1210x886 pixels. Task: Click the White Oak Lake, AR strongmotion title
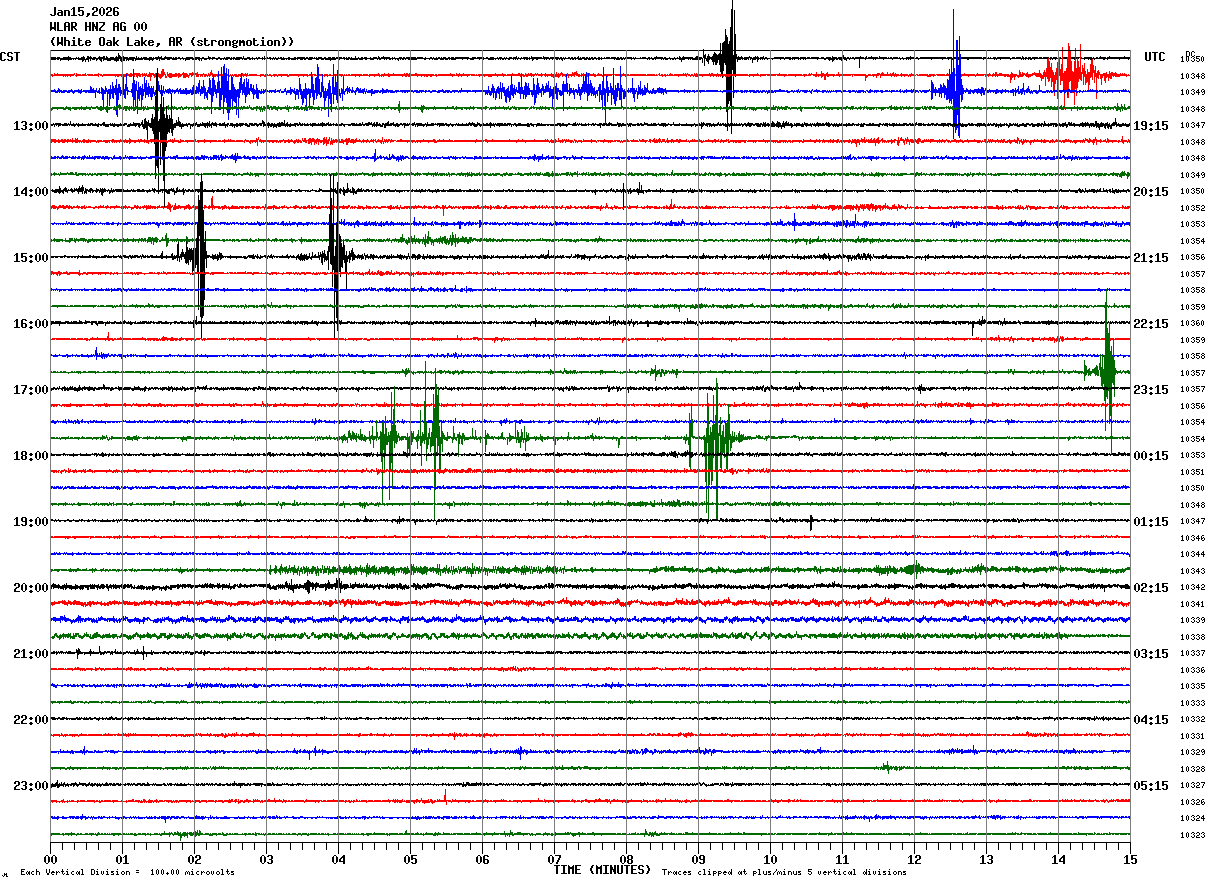tap(172, 42)
